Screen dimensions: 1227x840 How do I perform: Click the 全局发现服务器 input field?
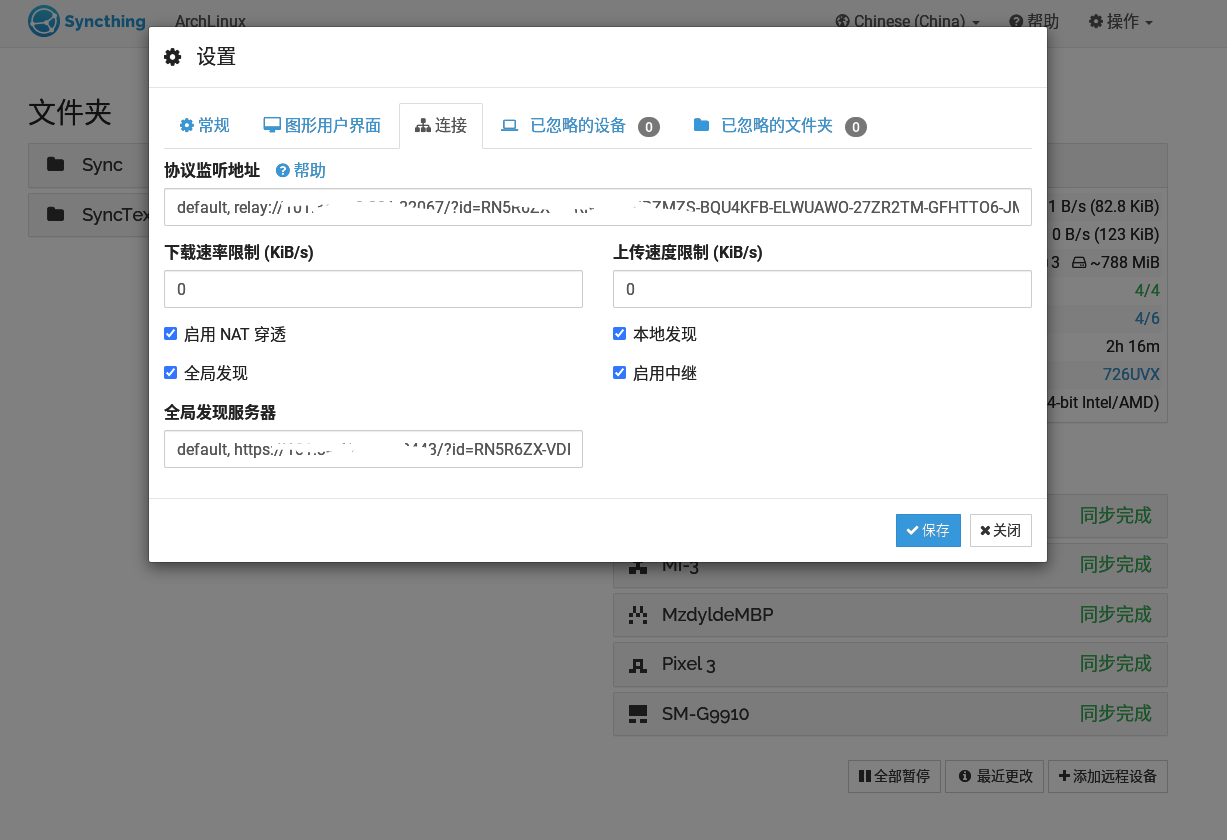373,449
